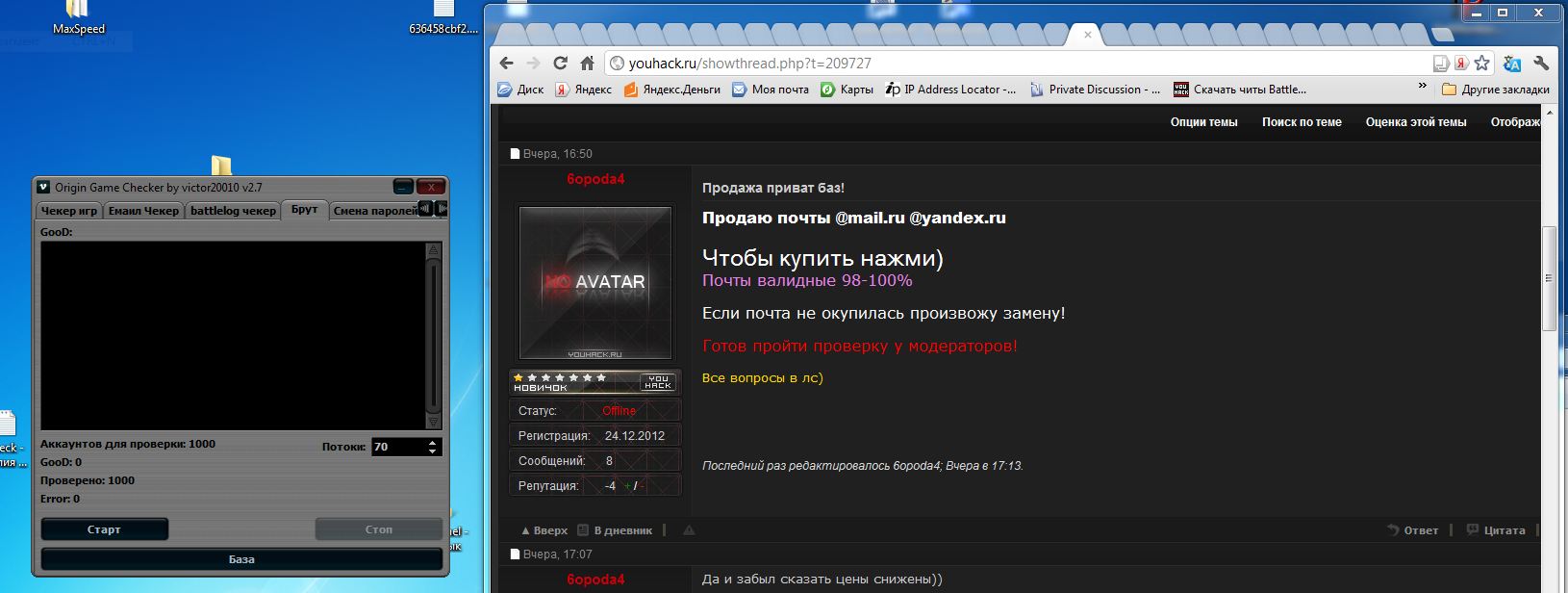The width and height of the screenshot is (1568, 593).
Task: Click the report post warning icon
Action: 689,530
